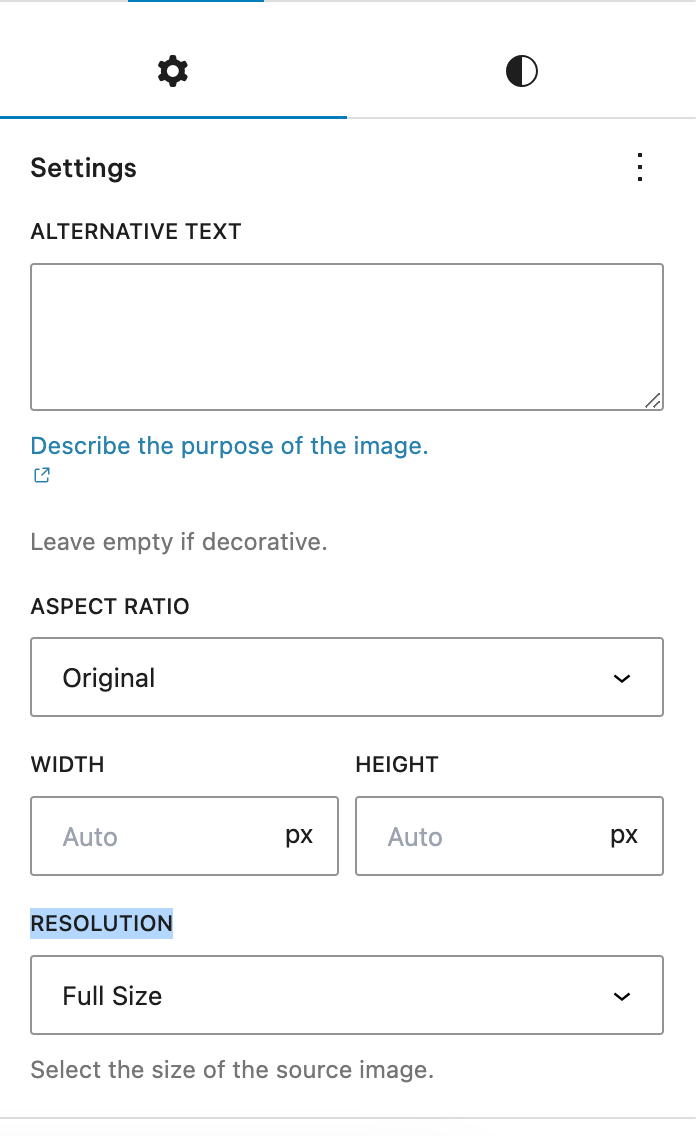The image size is (696, 1136).
Task: Click the external link icon below description
Action: 41,476
